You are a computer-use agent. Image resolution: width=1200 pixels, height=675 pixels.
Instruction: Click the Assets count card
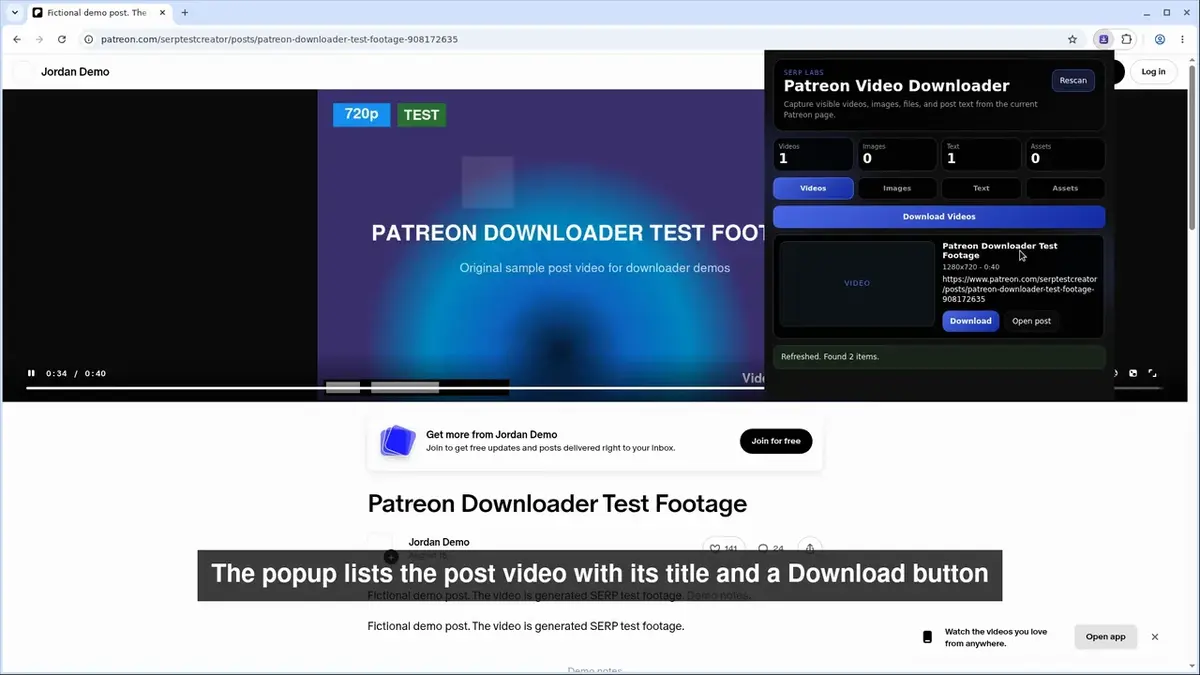click(x=1065, y=154)
